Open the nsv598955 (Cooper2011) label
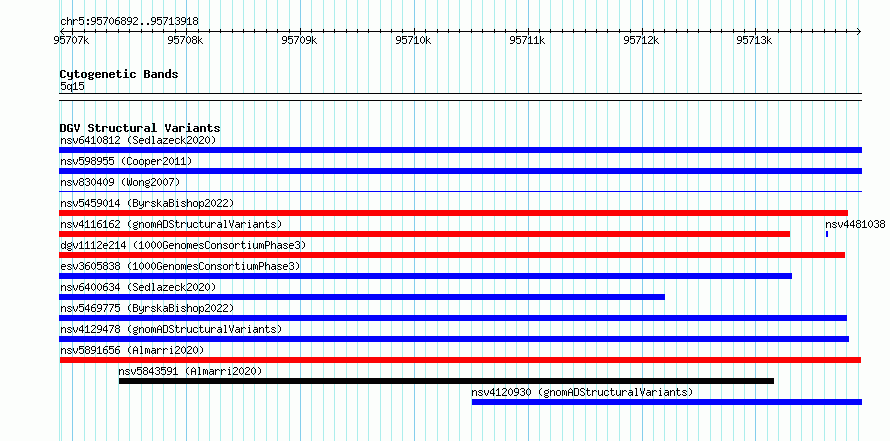This screenshot has width=890, height=441. [x=126, y=161]
